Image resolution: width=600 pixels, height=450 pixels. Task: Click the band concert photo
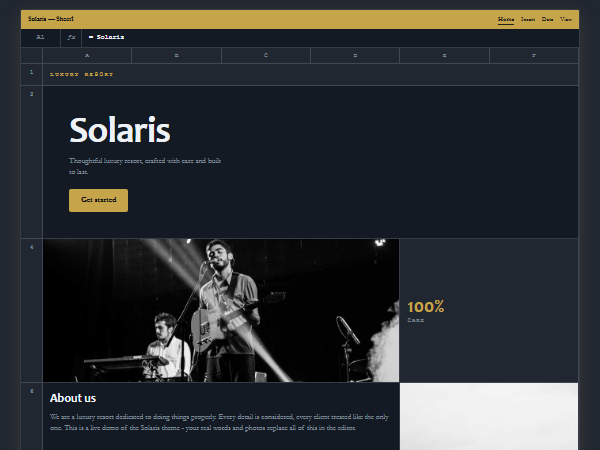click(221, 310)
